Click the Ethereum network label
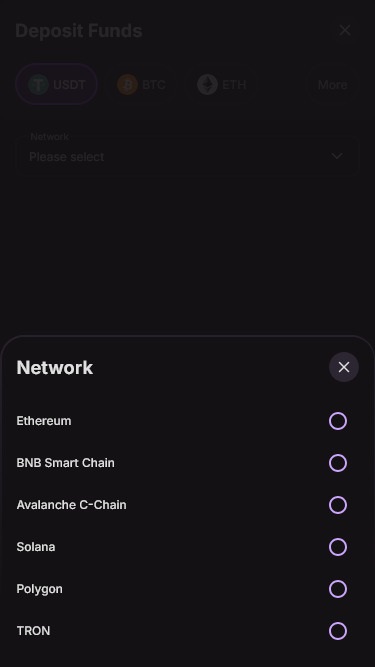The width and height of the screenshot is (375, 667). pyautogui.click(x=44, y=421)
